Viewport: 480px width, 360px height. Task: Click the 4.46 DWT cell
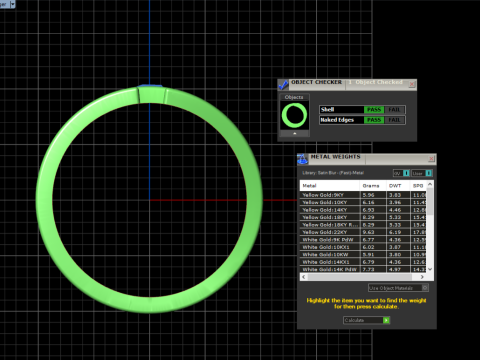pyautogui.click(x=398, y=210)
